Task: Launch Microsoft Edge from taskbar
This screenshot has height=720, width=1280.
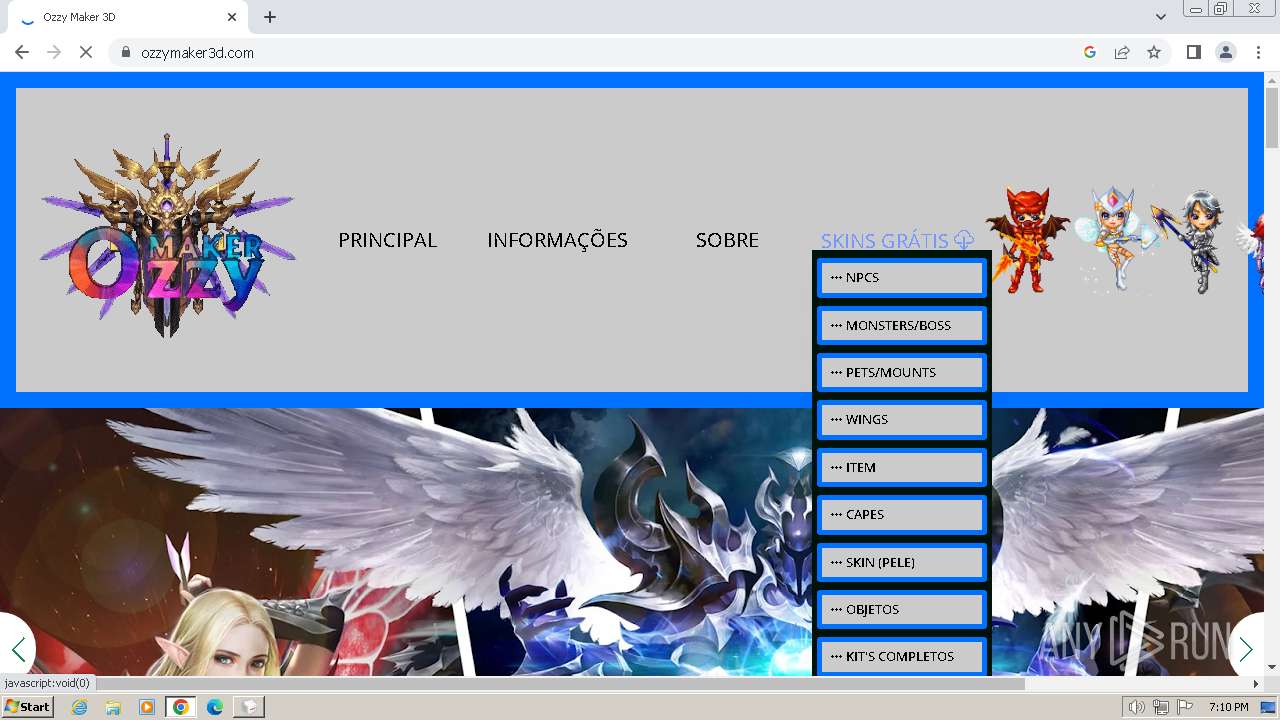Action: pos(214,707)
